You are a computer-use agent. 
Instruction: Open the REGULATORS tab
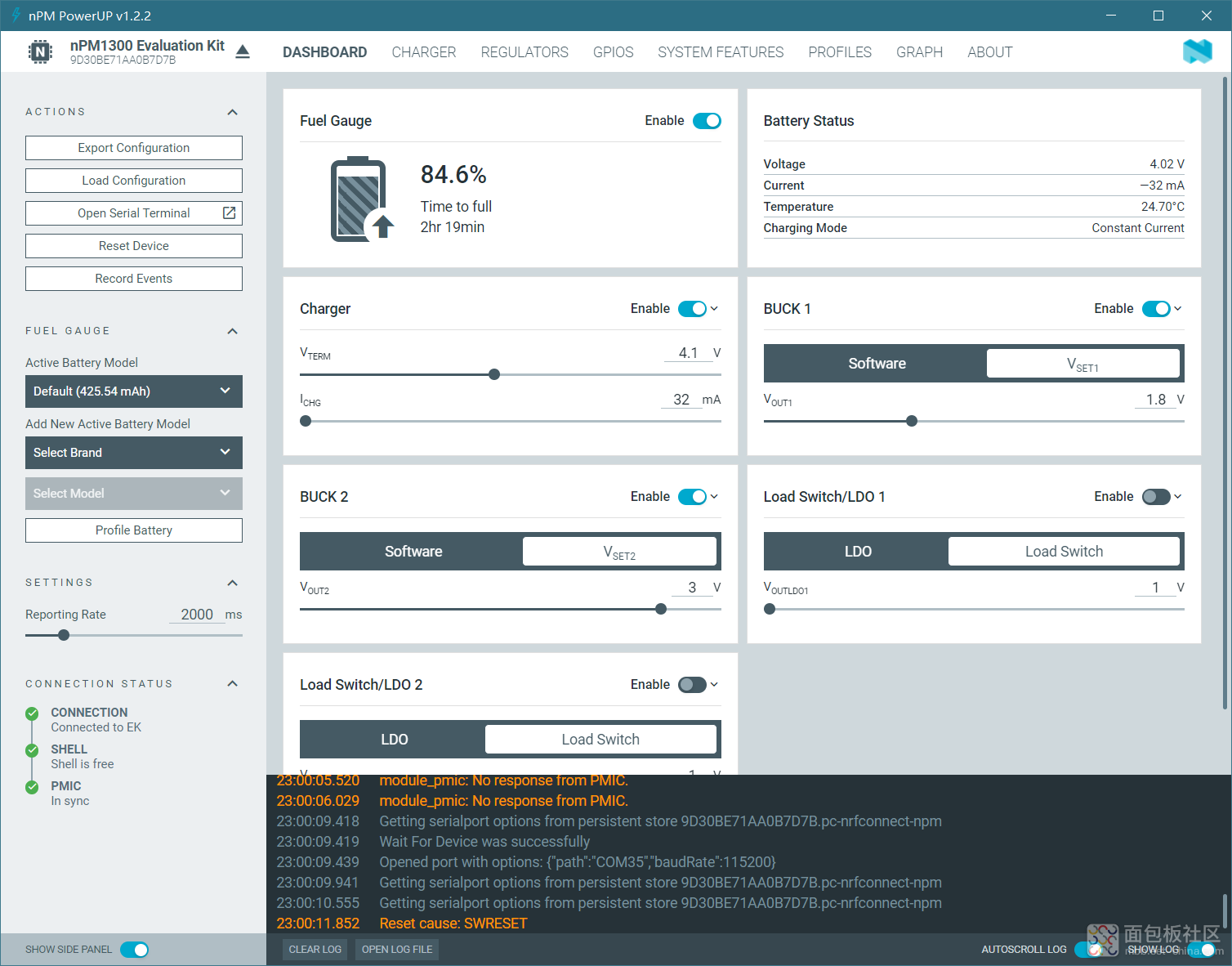[x=524, y=52]
